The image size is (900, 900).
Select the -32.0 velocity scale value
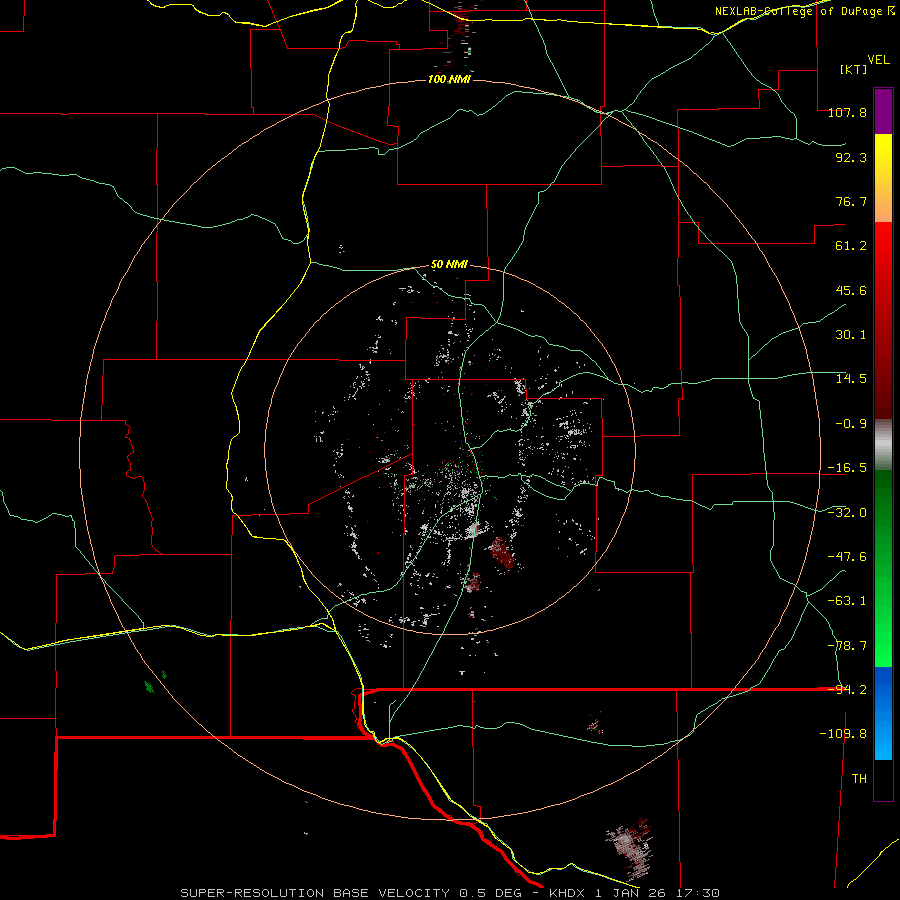(x=847, y=513)
